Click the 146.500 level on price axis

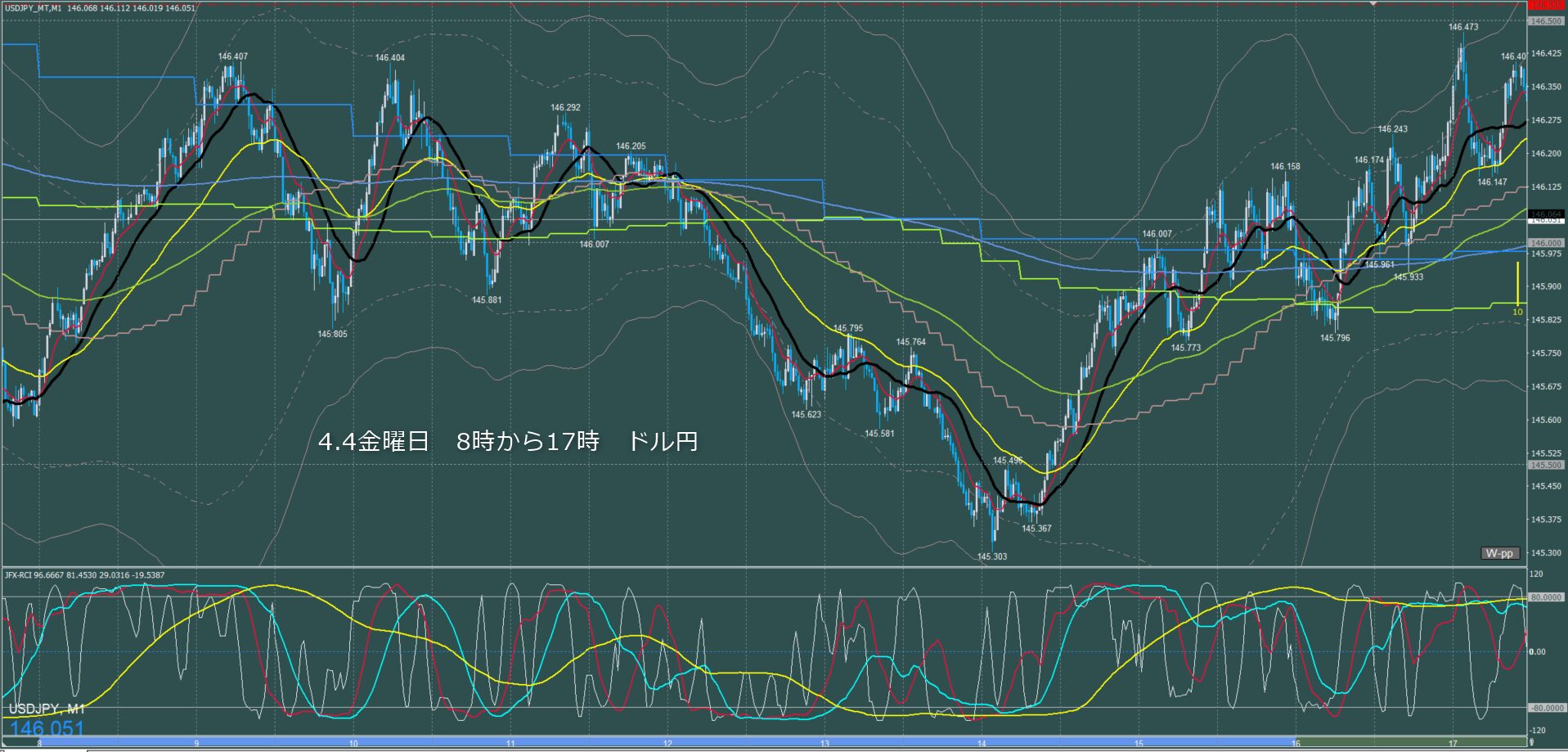point(1546,21)
